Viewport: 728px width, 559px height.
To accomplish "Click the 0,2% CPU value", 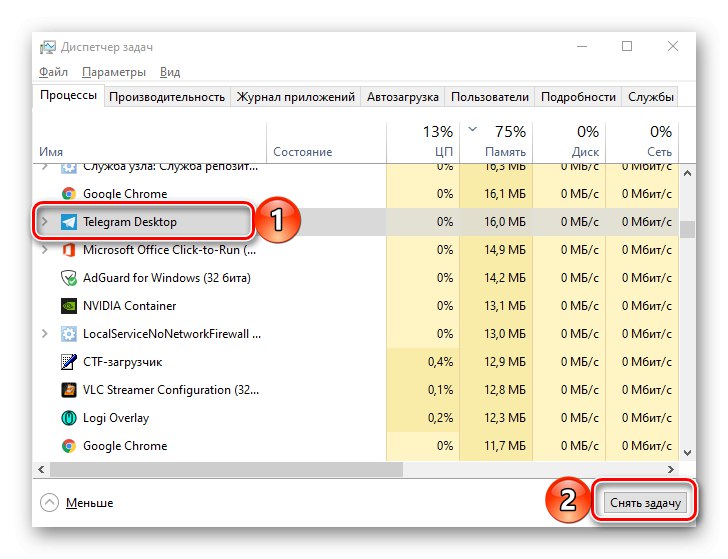I will point(440,418).
